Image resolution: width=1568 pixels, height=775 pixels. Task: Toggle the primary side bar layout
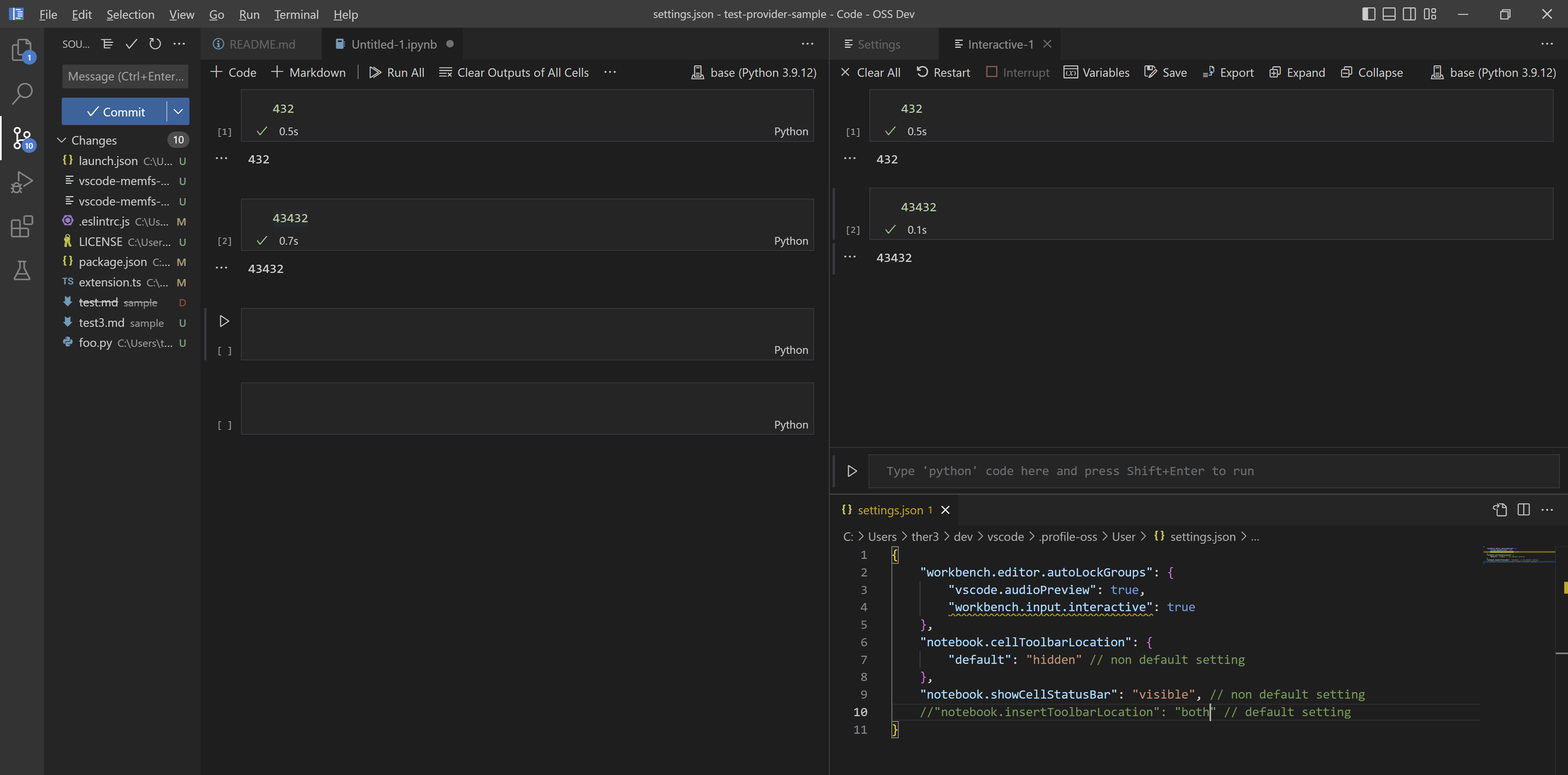1368,14
